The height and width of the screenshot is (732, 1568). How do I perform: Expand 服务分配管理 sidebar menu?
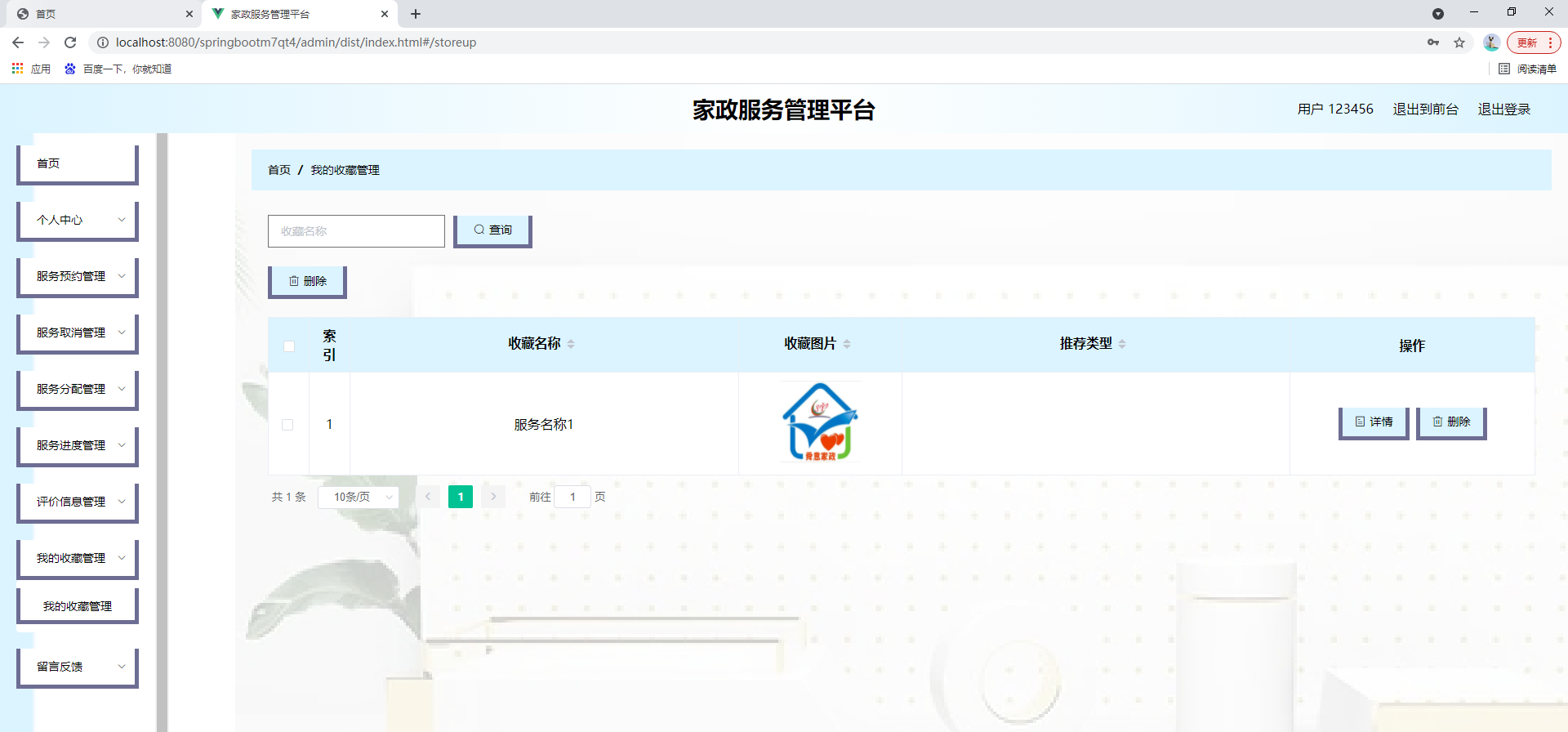click(78, 390)
